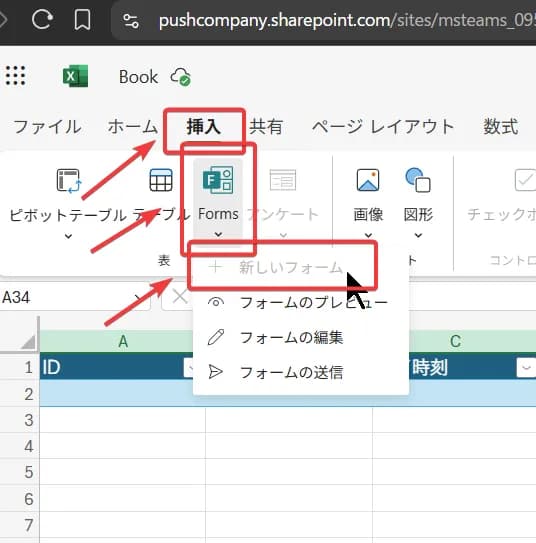The image size is (536, 543).
Task: Select the 挿入 ribbon tab
Action: point(204,126)
